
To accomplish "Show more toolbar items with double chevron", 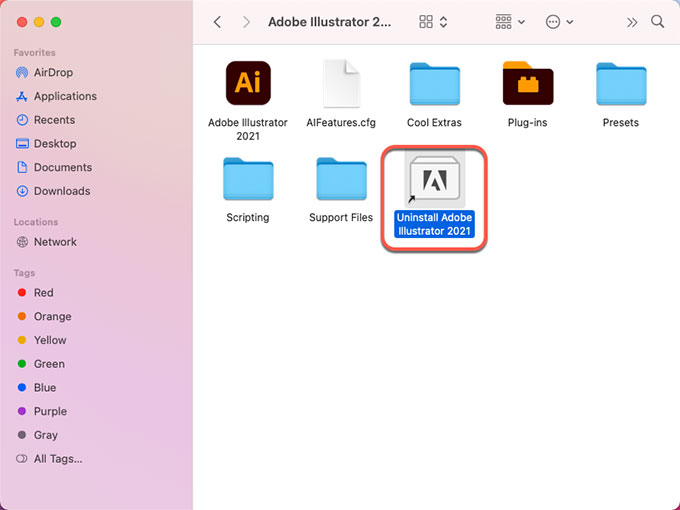I will (632, 22).
